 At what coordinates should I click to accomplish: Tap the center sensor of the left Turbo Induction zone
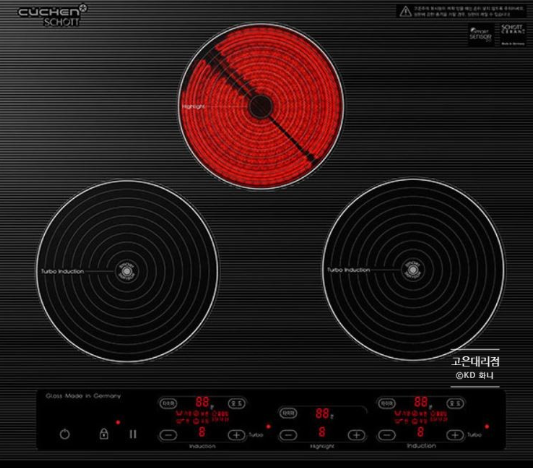(126, 271)
